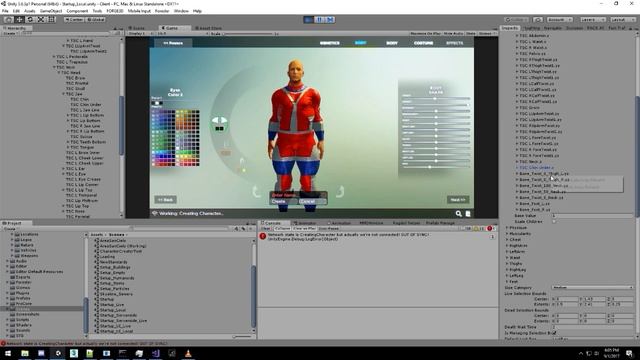Click the document icon in game status bar
The image size is (640, 360).
468,213
